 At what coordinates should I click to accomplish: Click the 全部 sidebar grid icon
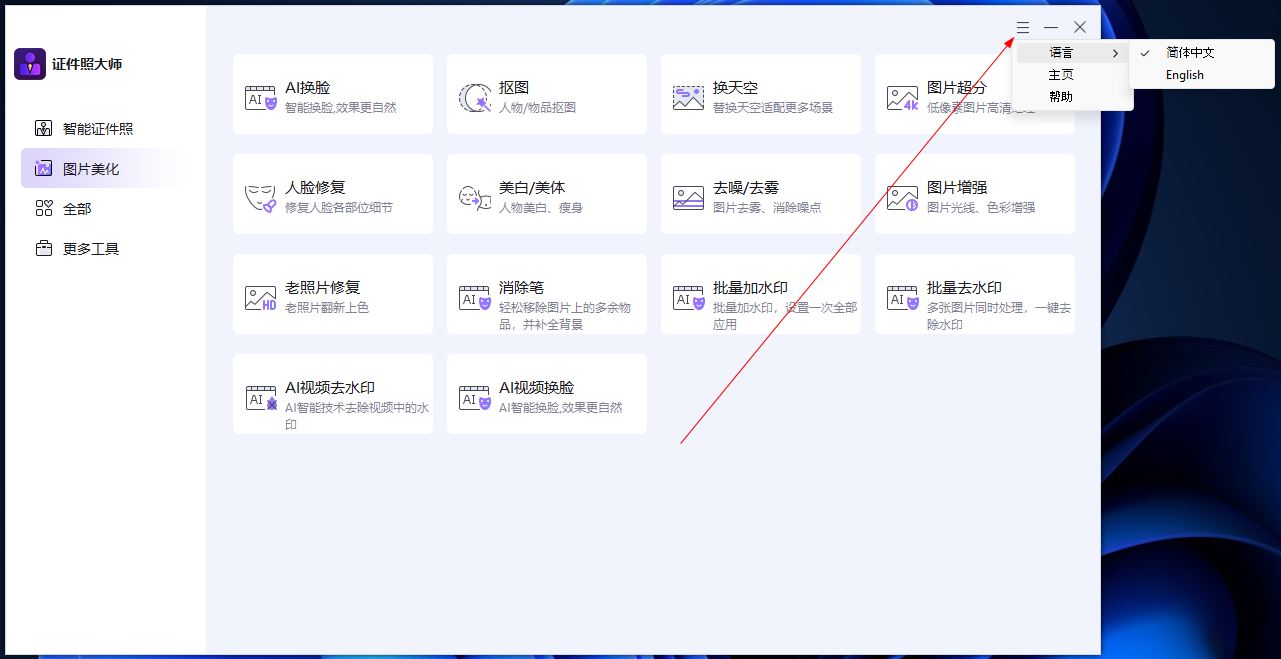(x=43, y=208)
